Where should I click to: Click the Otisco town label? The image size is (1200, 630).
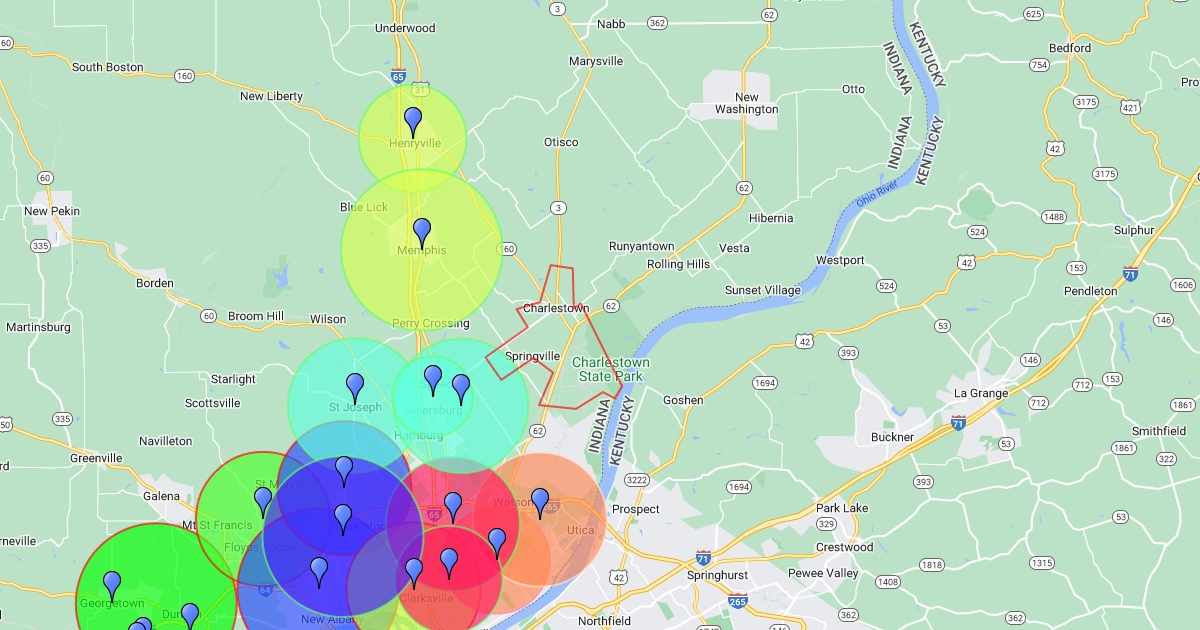561,142
